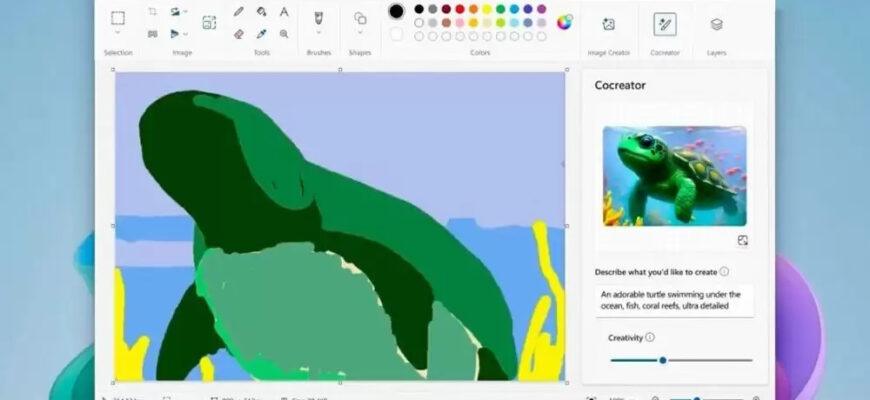This screenshot has height=400, width=870.
Task: Pick black from the color palette
Action: point(419,9)
